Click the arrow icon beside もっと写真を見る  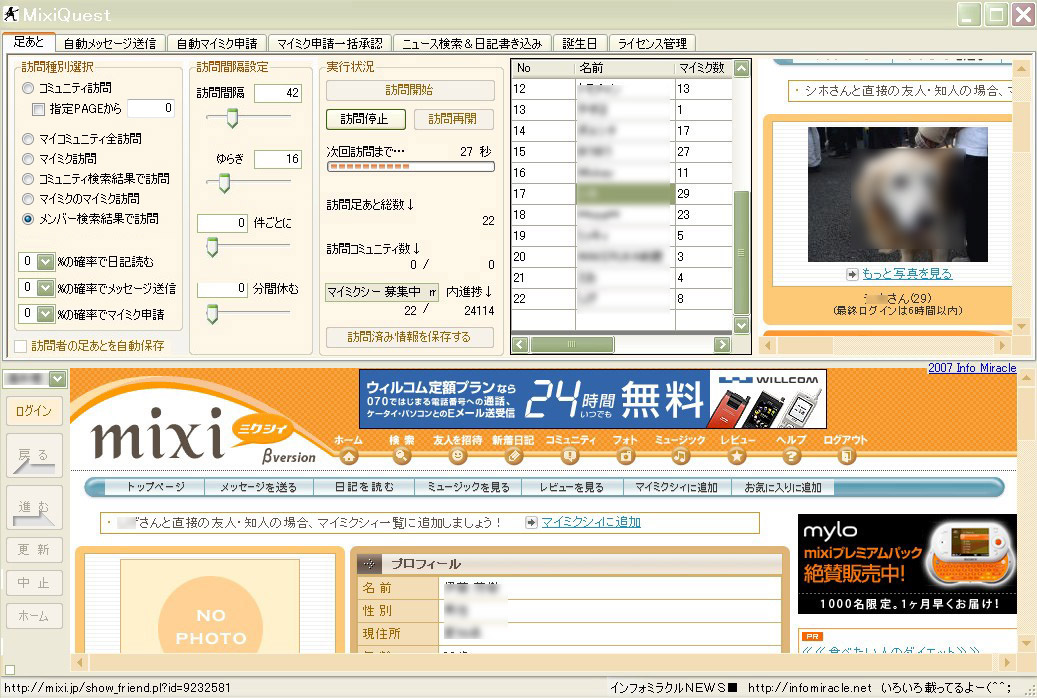[852, 274]
